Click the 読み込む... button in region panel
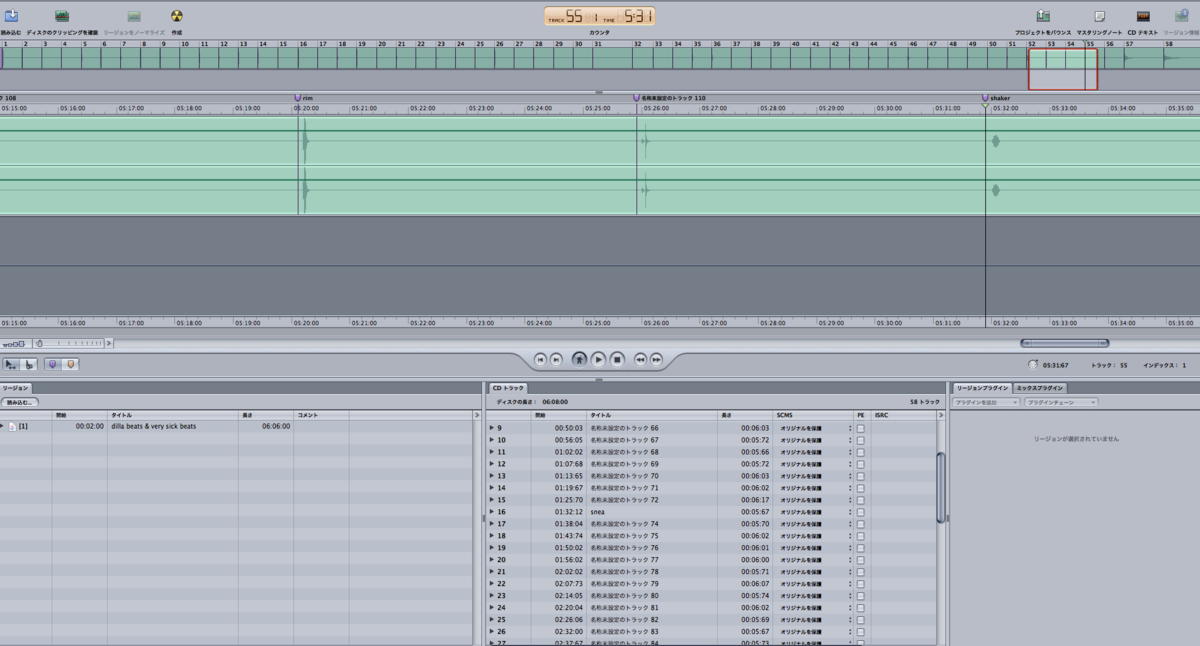1200x646 pixels. point(19,402)
